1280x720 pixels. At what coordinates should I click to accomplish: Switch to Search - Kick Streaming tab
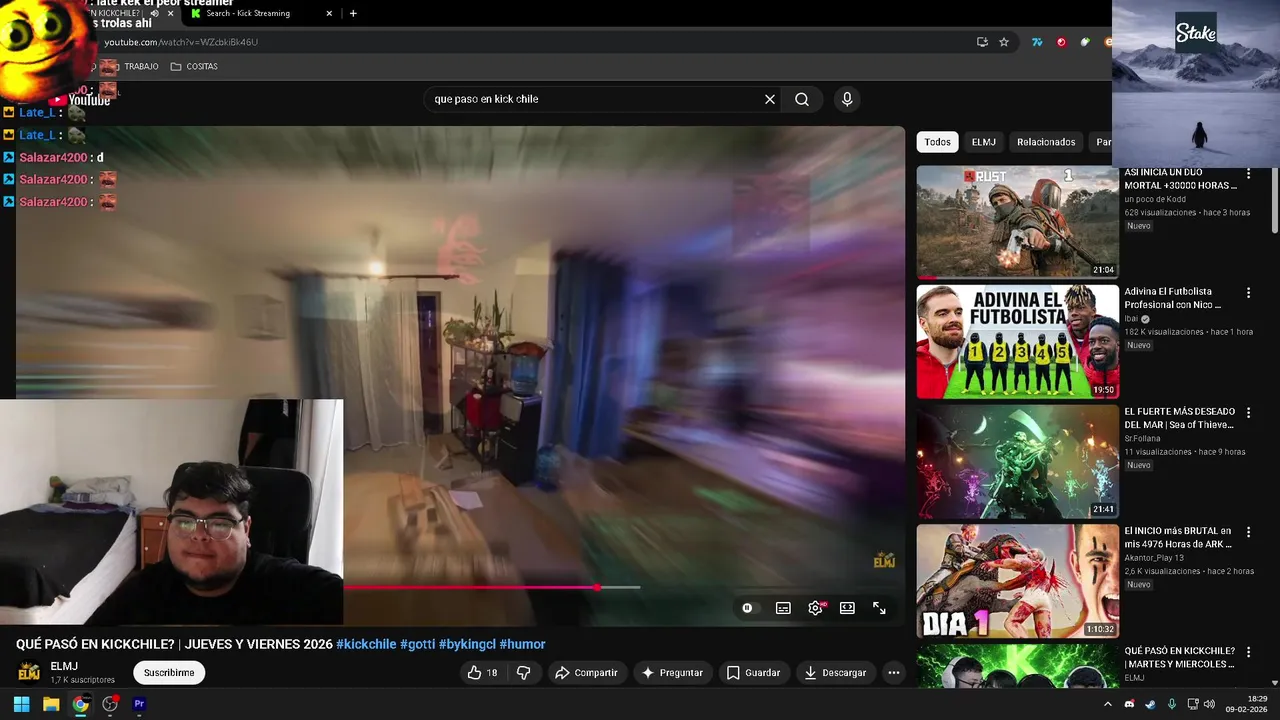pyautogui.click(x=250, y=13)
